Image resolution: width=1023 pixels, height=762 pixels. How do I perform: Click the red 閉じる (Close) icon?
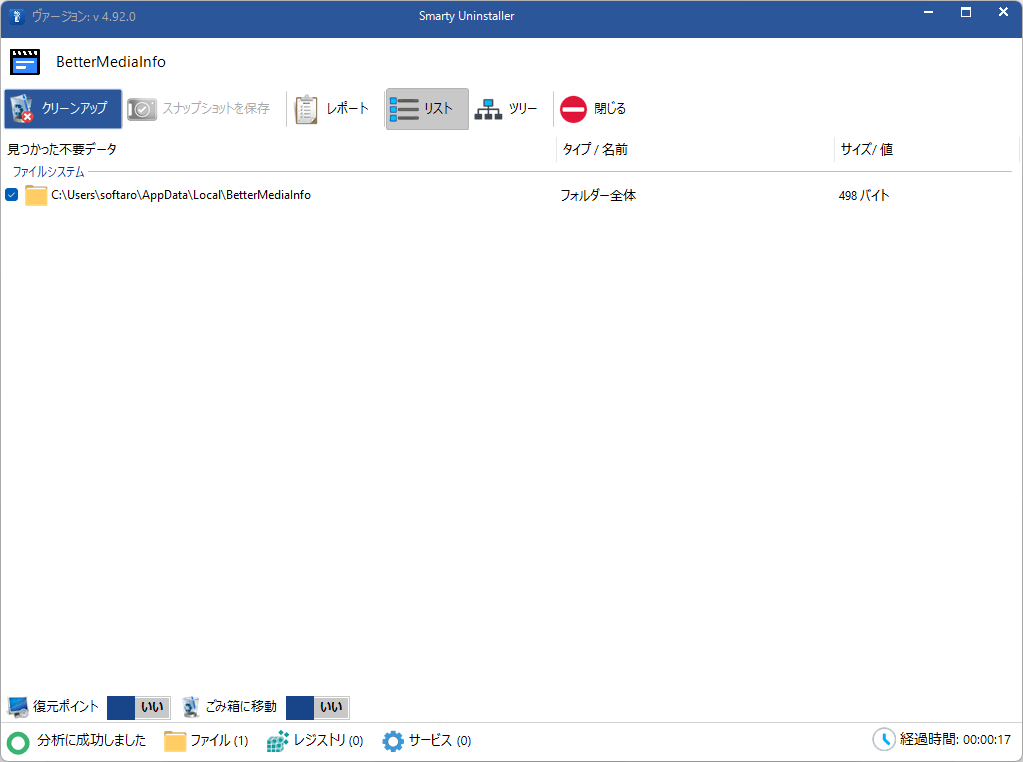(573, 109)
